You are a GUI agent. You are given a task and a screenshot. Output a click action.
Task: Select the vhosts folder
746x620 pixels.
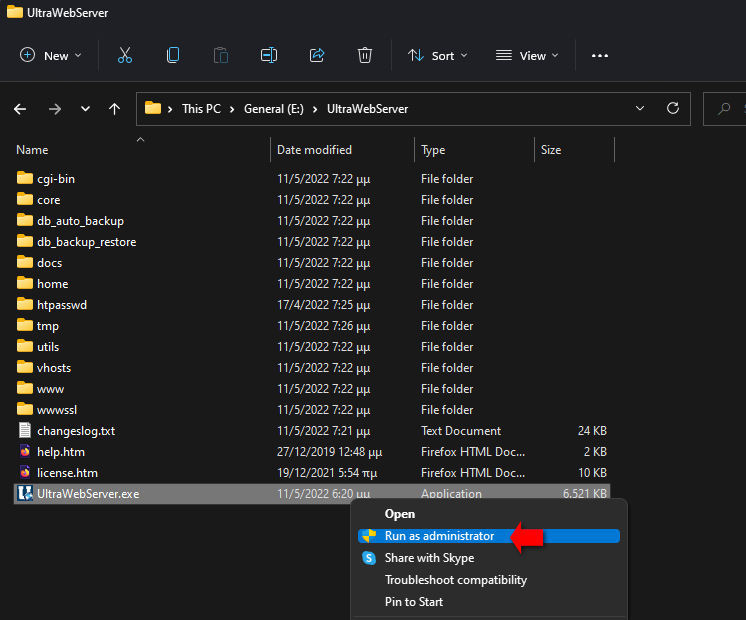click(54, 367)
